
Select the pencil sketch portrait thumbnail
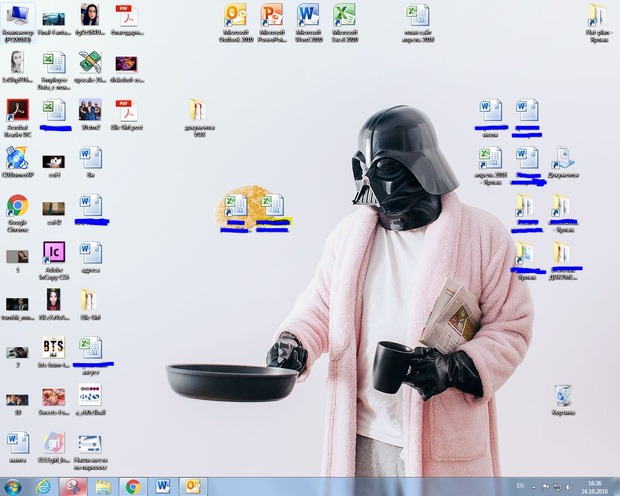[17, 66]
